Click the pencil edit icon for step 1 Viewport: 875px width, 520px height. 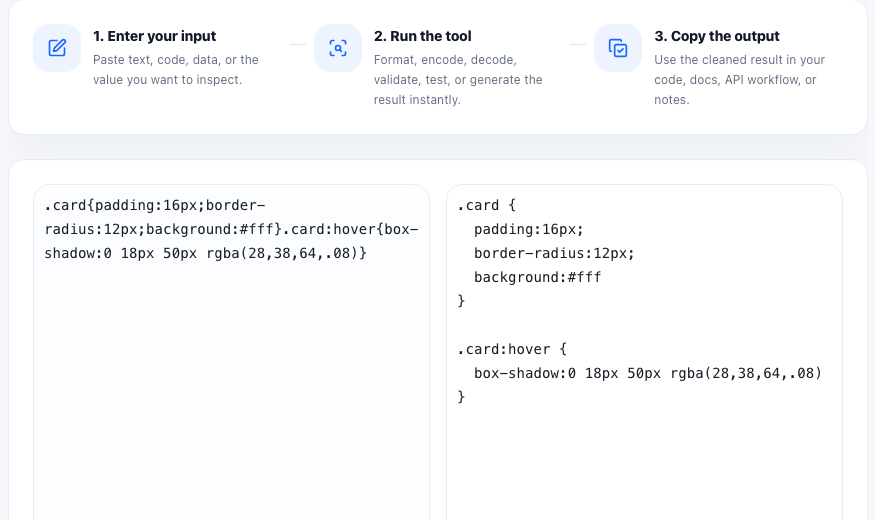(57, 48)
